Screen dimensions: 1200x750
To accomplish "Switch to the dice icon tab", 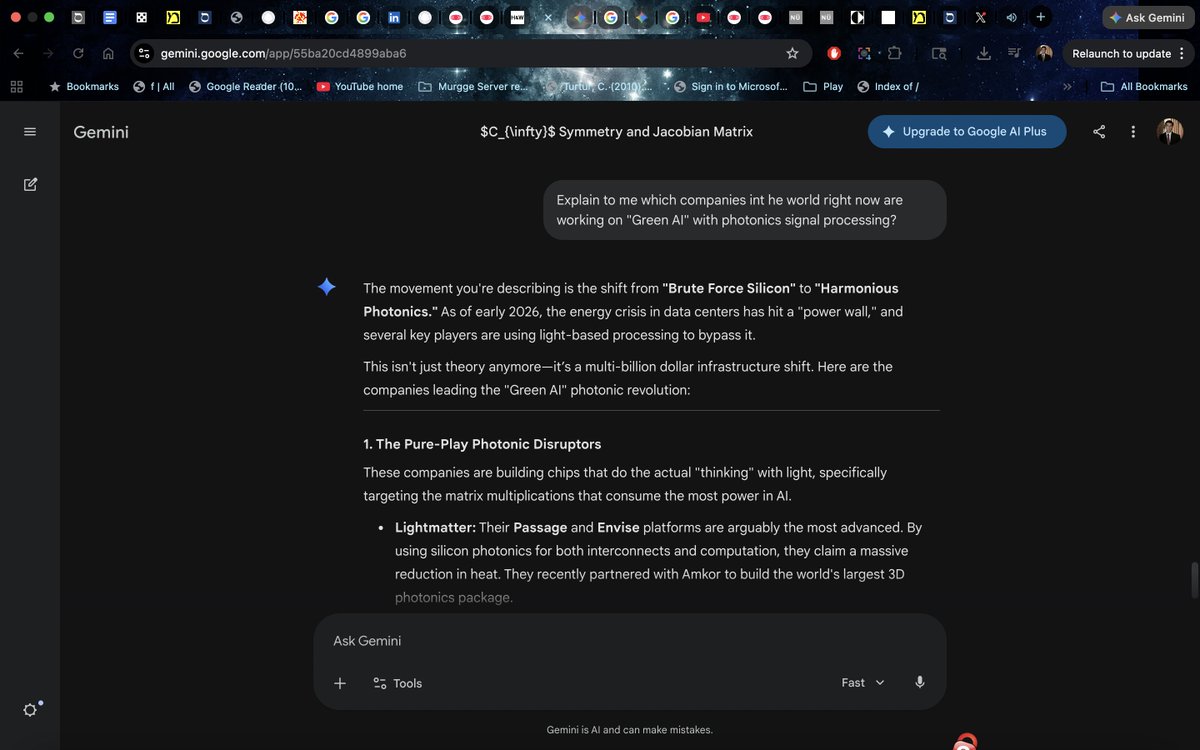I will (141, 18).
